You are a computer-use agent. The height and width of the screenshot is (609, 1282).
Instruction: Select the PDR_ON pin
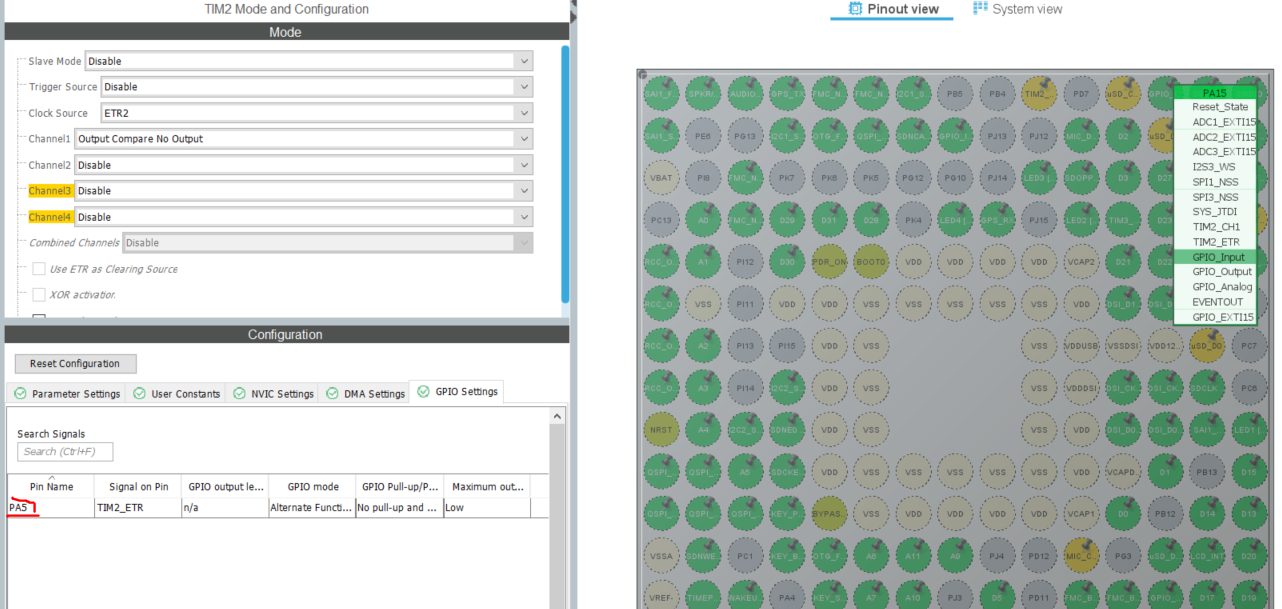coord(829,261)
